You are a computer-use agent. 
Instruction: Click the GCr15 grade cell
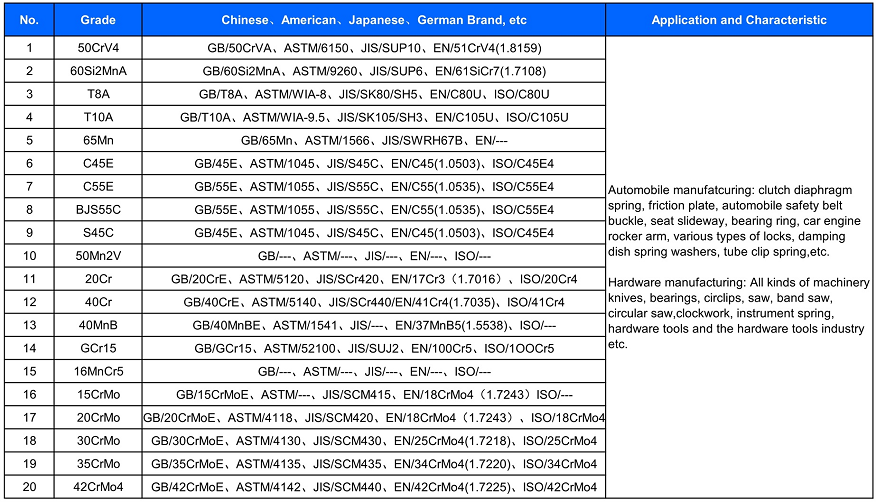click(98, 348)
